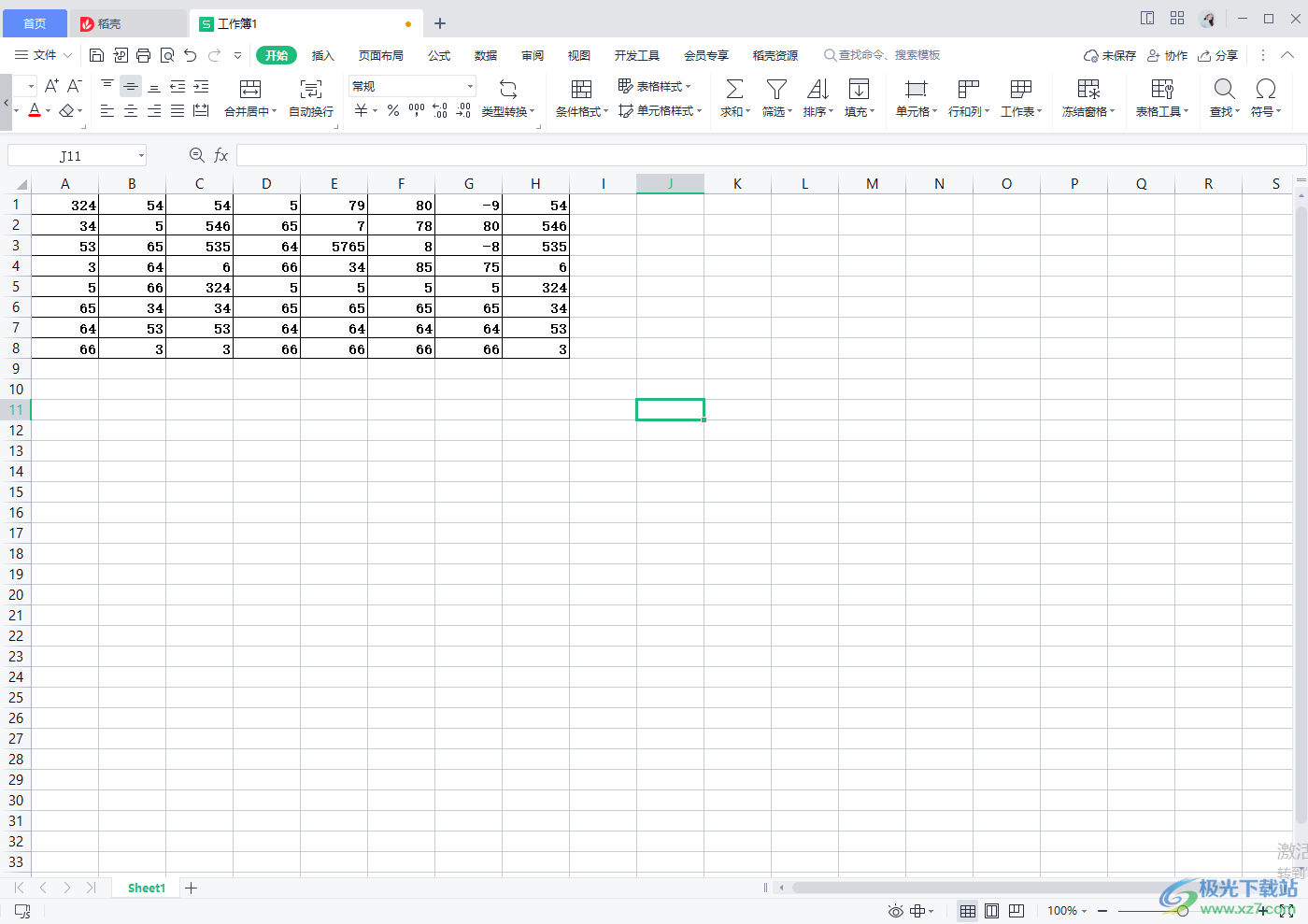Switch to Normal view mode
Image resolution: width=1308 pixels, height=924 pixels.
(x=968, y=910)
